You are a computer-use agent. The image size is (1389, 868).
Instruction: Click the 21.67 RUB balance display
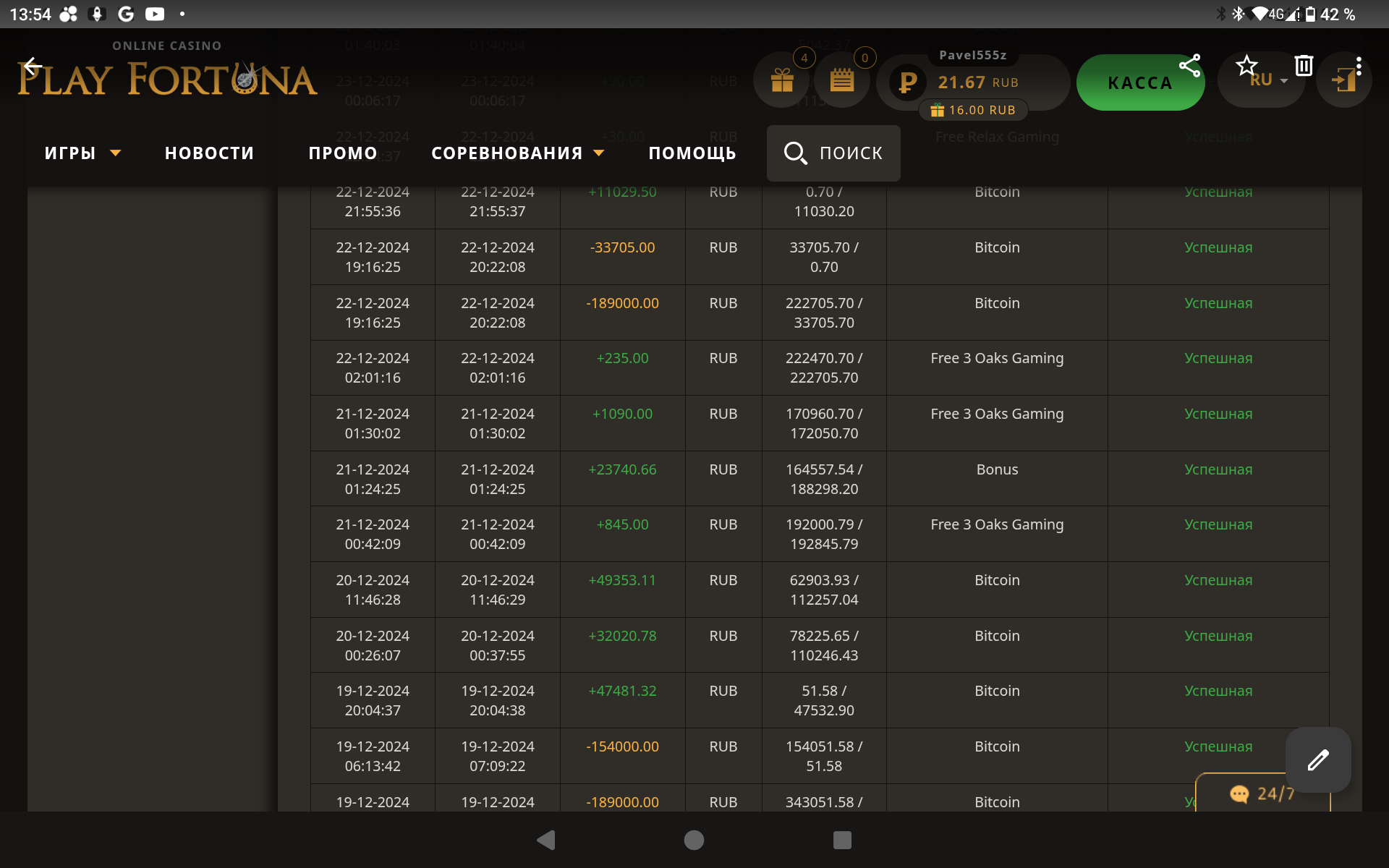977,82
